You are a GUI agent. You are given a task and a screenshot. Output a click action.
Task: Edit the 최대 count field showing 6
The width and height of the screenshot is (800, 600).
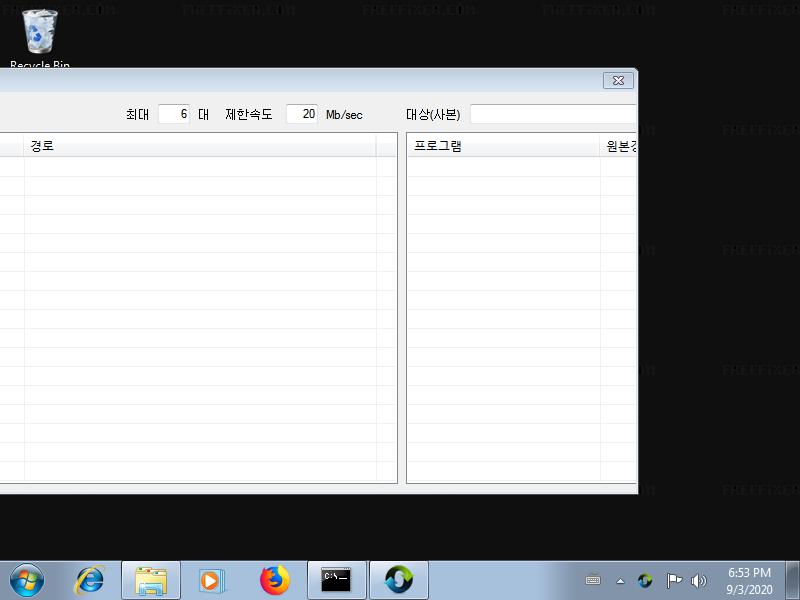[x=174, y=114]
